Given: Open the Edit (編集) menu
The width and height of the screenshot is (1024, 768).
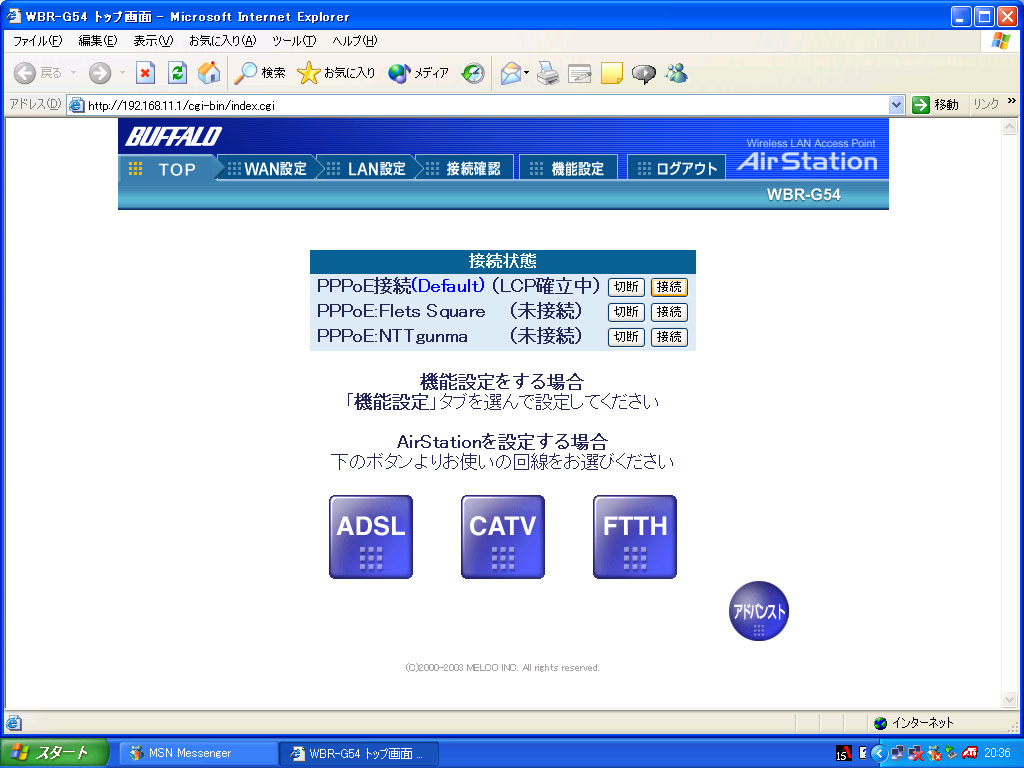Looking at the screenshot, I should coord(97,40).
